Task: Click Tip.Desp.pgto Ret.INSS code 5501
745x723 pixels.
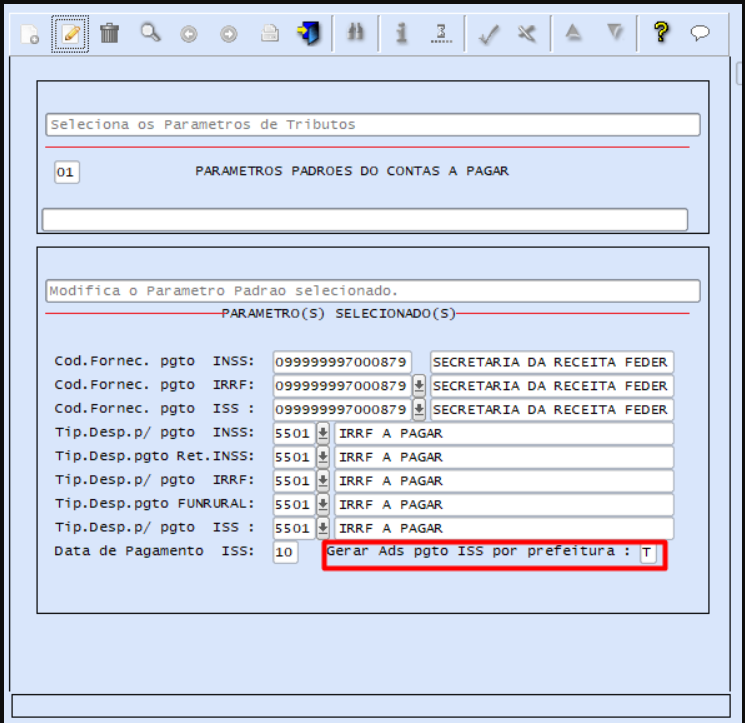Action: pos(294,457)
